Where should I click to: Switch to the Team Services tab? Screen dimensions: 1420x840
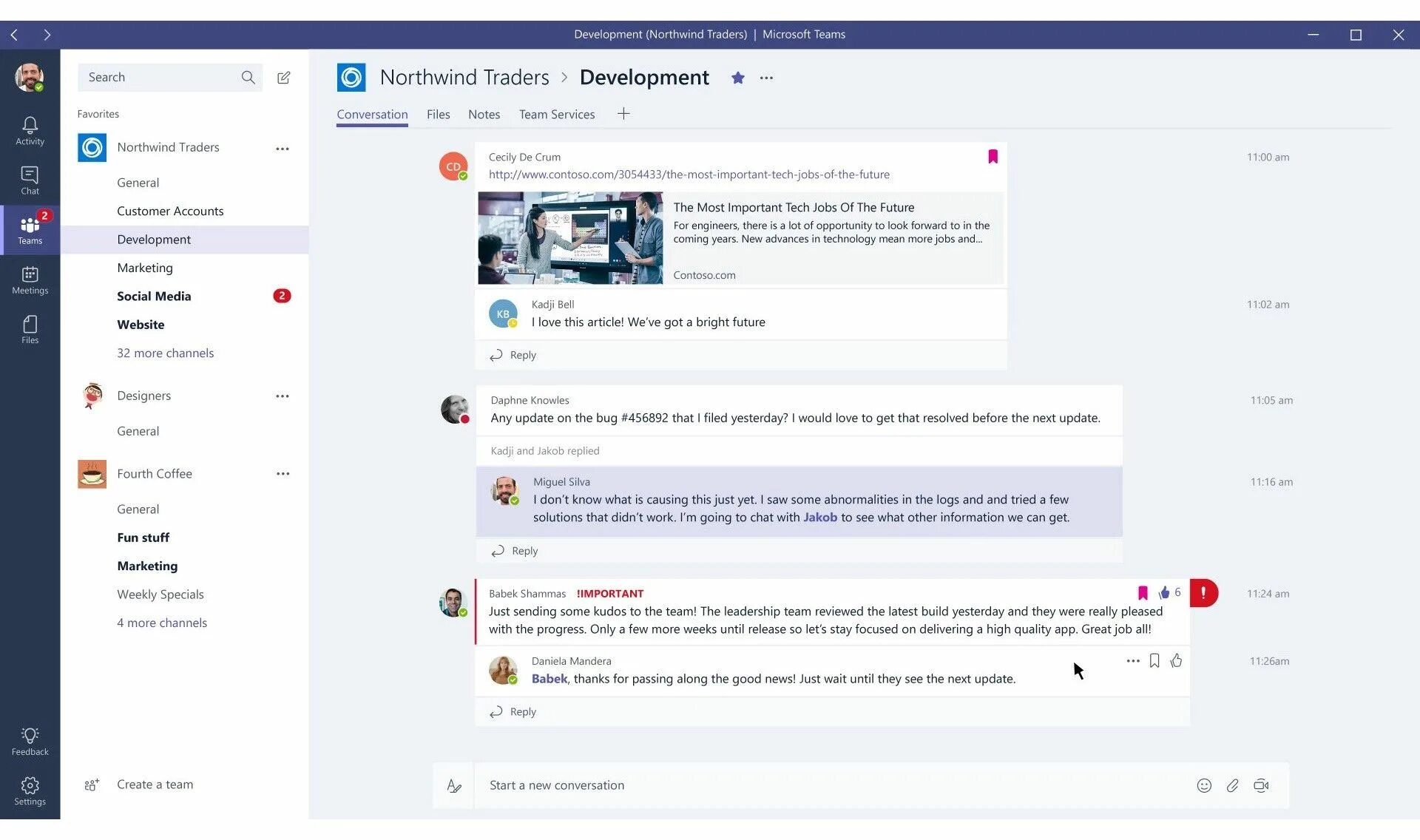(557, 114)
